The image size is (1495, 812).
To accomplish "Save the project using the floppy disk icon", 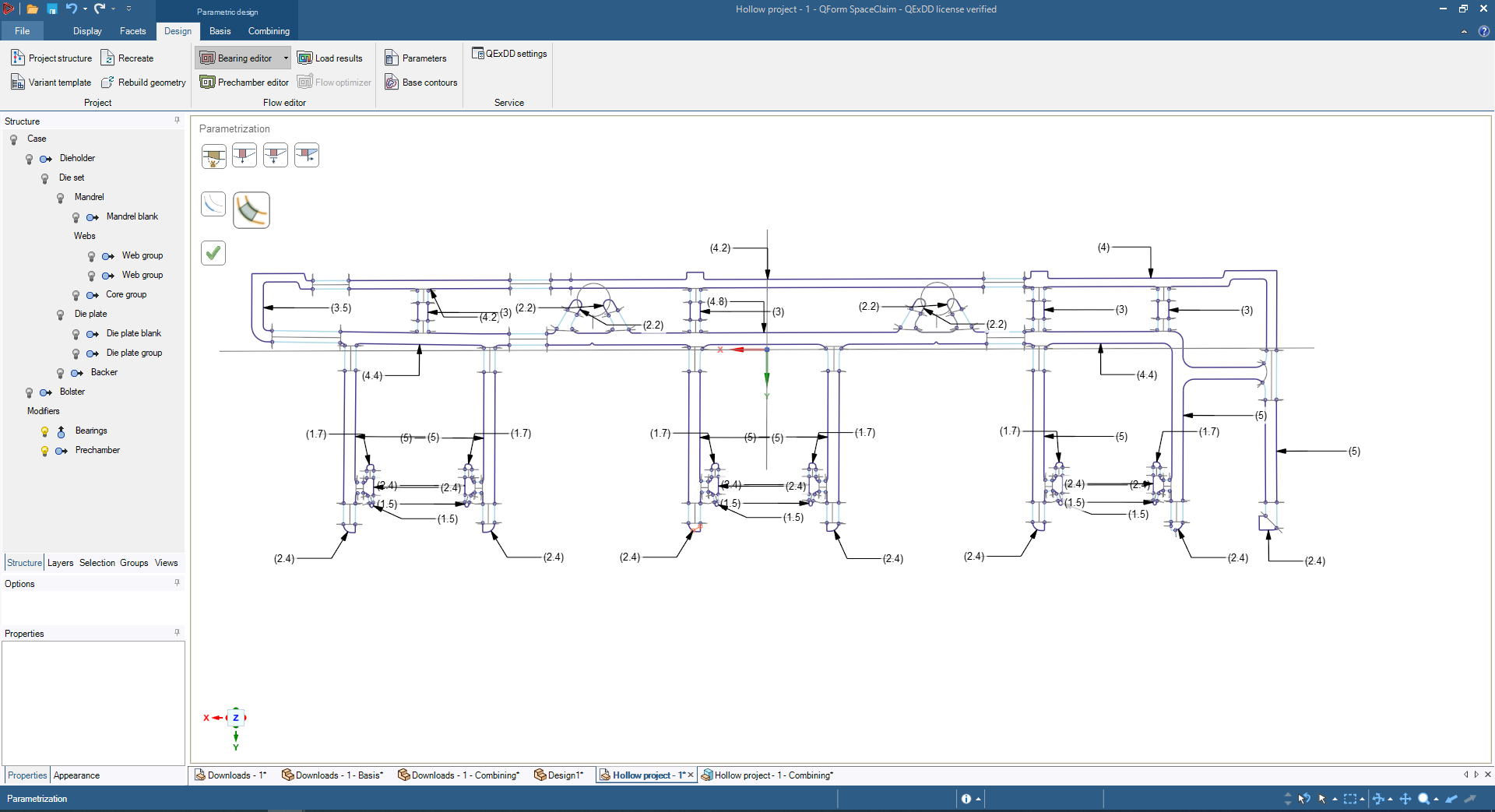I will pyautogui.click(x=51, y=9).
